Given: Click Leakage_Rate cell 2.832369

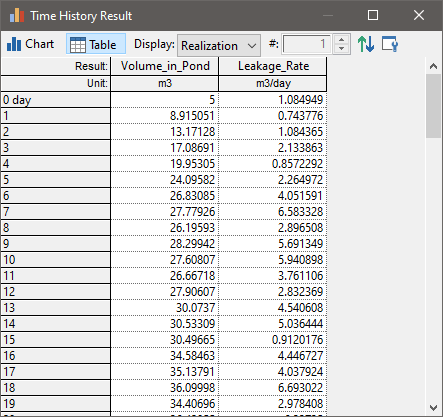Looking at the screenshot, I should tap(273, 292).
